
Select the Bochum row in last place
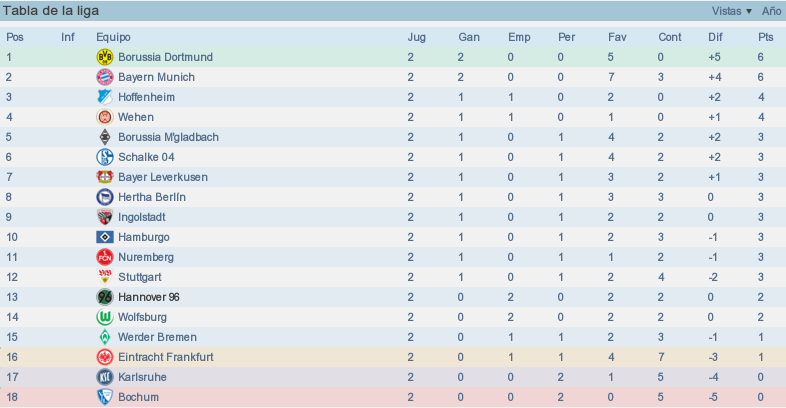click(x=393, y=397)
